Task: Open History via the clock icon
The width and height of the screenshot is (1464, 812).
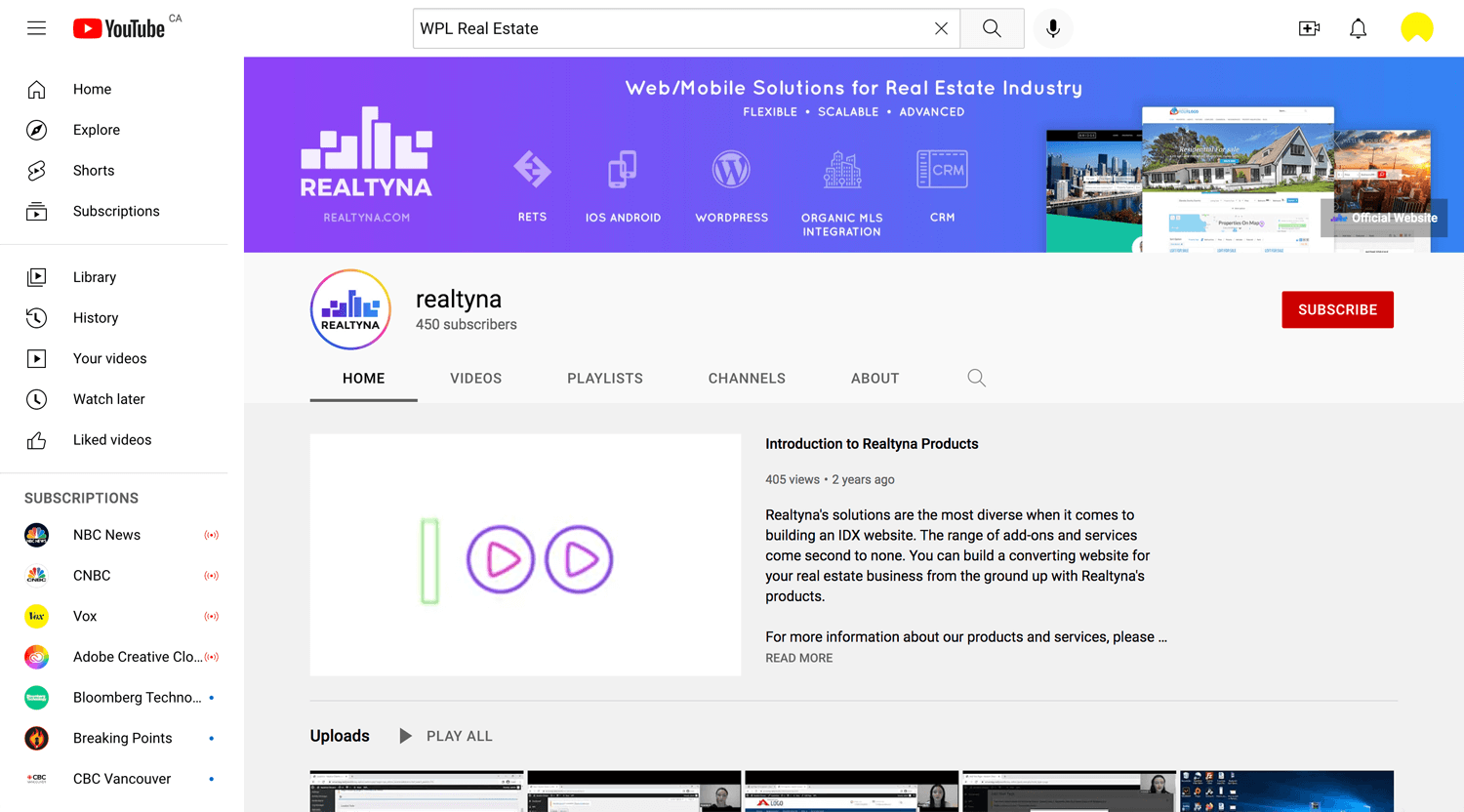Action: pyautogui.click(x=36, y=318)
